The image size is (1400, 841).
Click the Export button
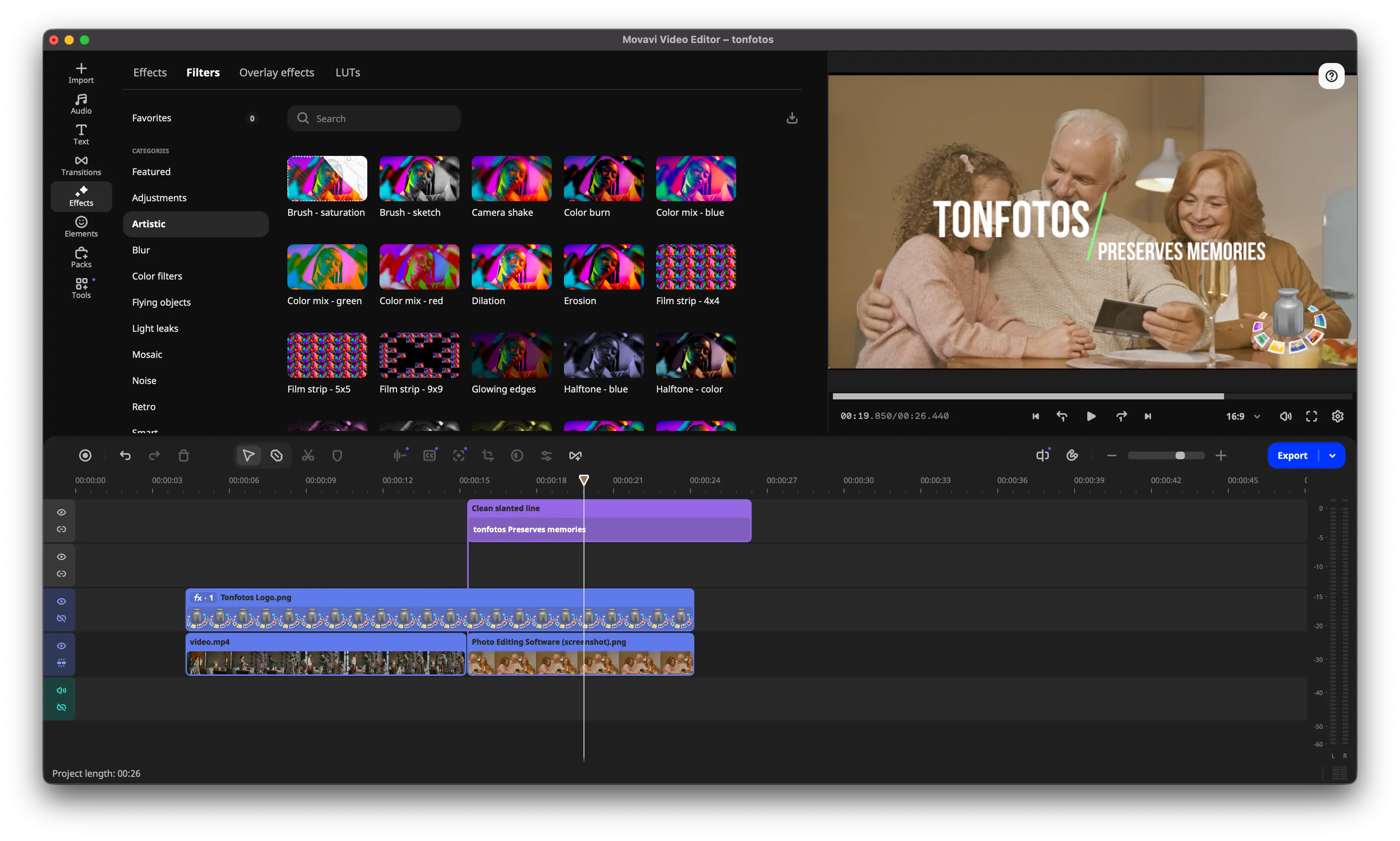1292,455
